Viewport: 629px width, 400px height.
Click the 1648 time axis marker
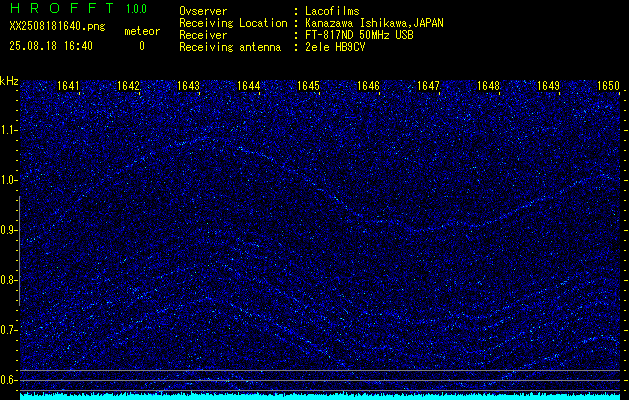pyautogui.click(x=489, y=86)
